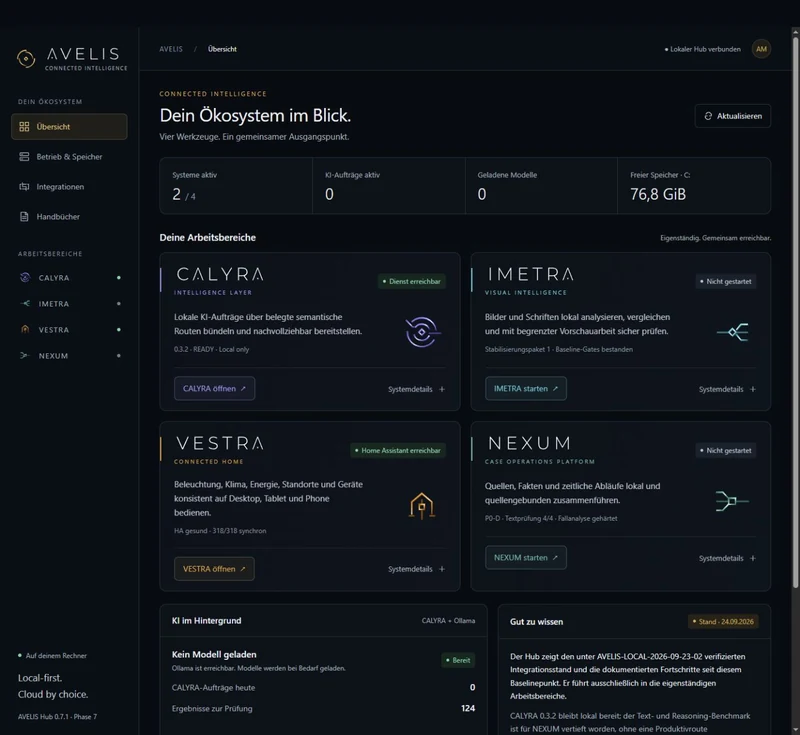The height and width of the screenshot is (735, 800).
Task: Click IMETRA icon in sidebar
Action: coord(24,303)
